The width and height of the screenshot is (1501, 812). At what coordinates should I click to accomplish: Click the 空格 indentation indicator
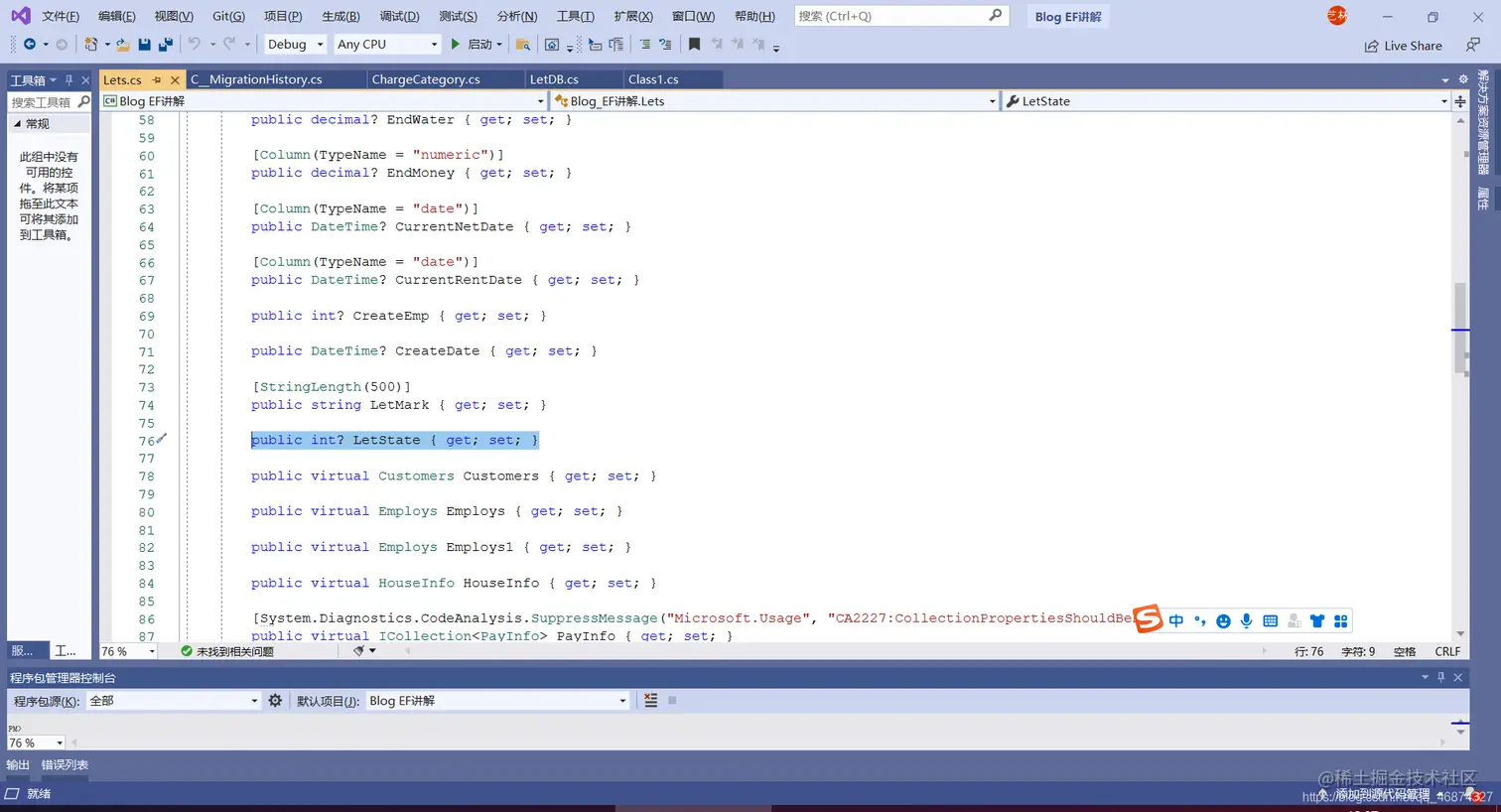[1405, 651]
